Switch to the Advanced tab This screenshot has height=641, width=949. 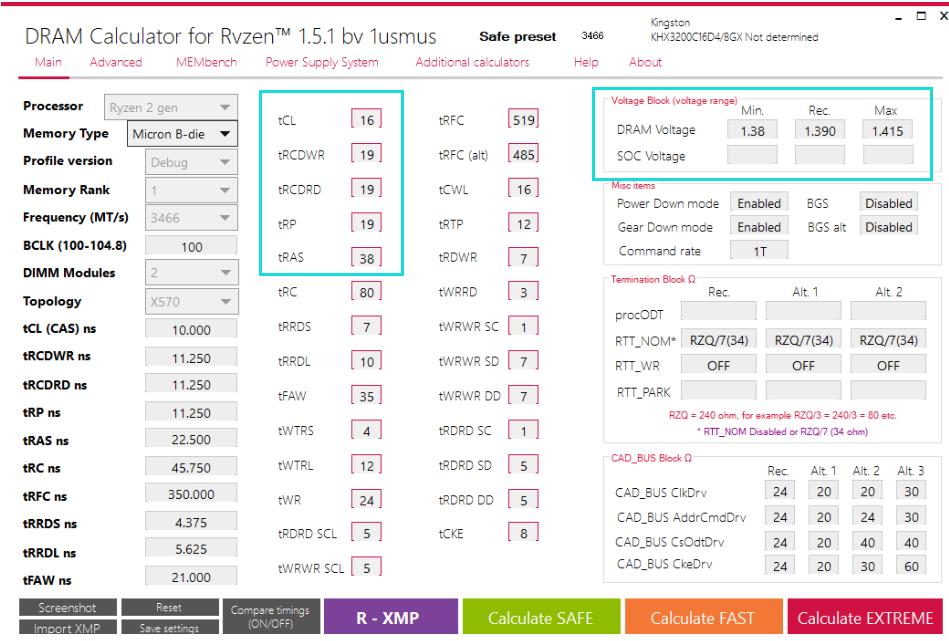[x=115, y=62]
